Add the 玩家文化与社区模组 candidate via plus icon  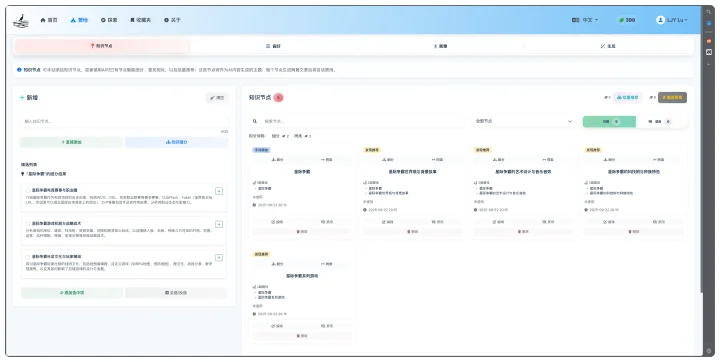coord(219,257)
